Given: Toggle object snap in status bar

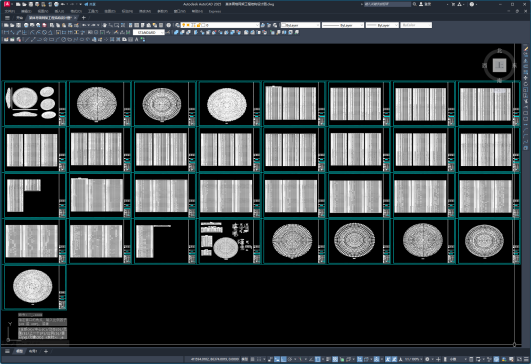Looking at the screenshot, I should pos(318,359).
